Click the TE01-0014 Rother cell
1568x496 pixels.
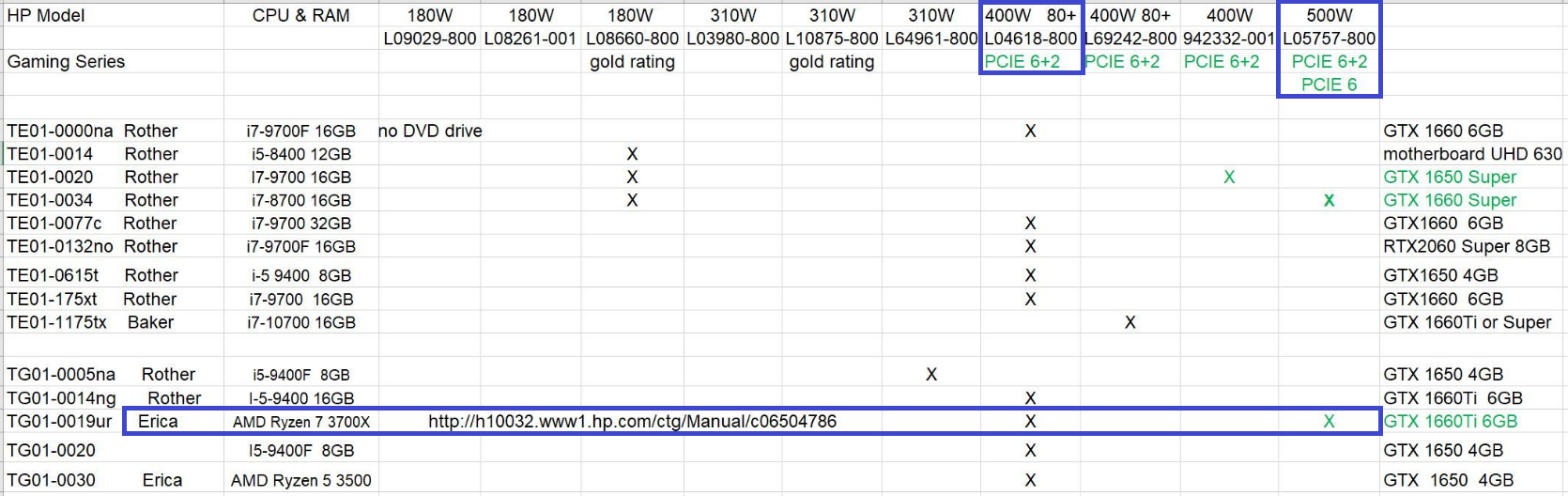point(92,154)
